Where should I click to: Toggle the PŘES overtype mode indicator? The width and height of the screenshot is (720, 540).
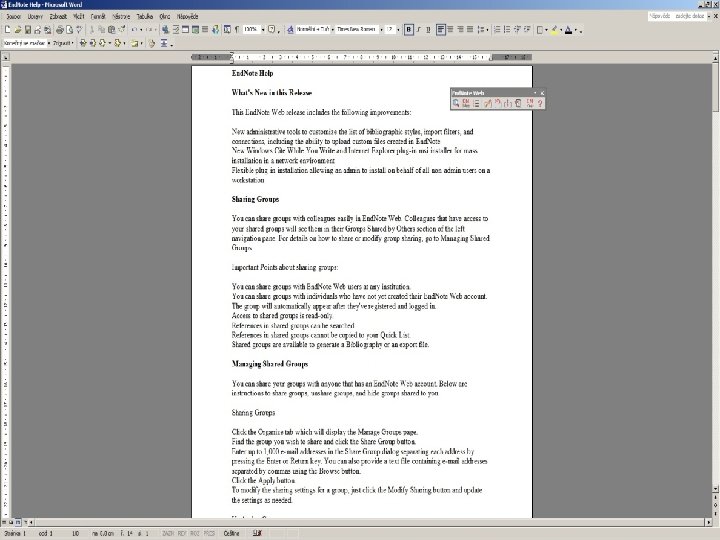pos(209,533)
